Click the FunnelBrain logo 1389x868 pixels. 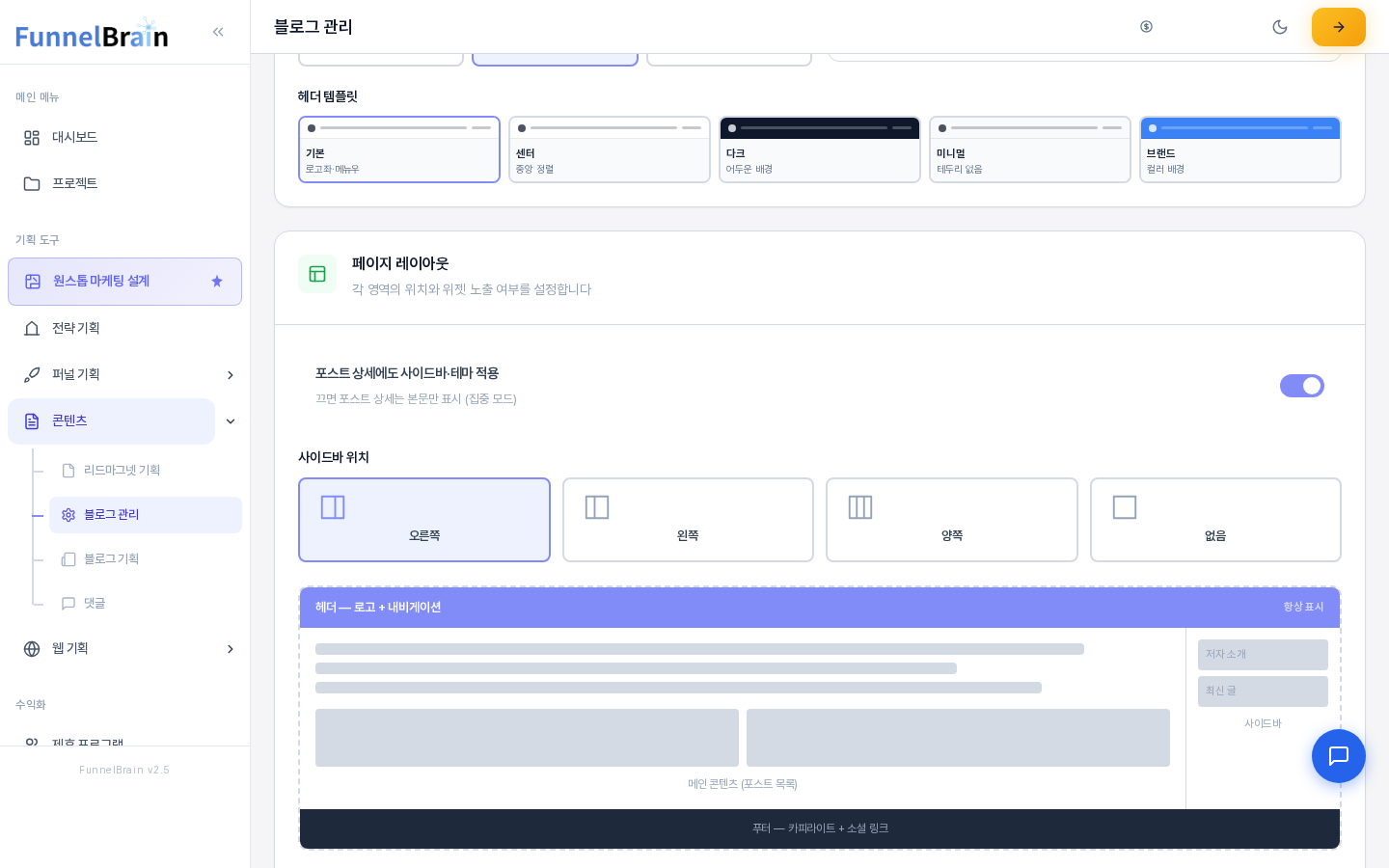(92, 34)
